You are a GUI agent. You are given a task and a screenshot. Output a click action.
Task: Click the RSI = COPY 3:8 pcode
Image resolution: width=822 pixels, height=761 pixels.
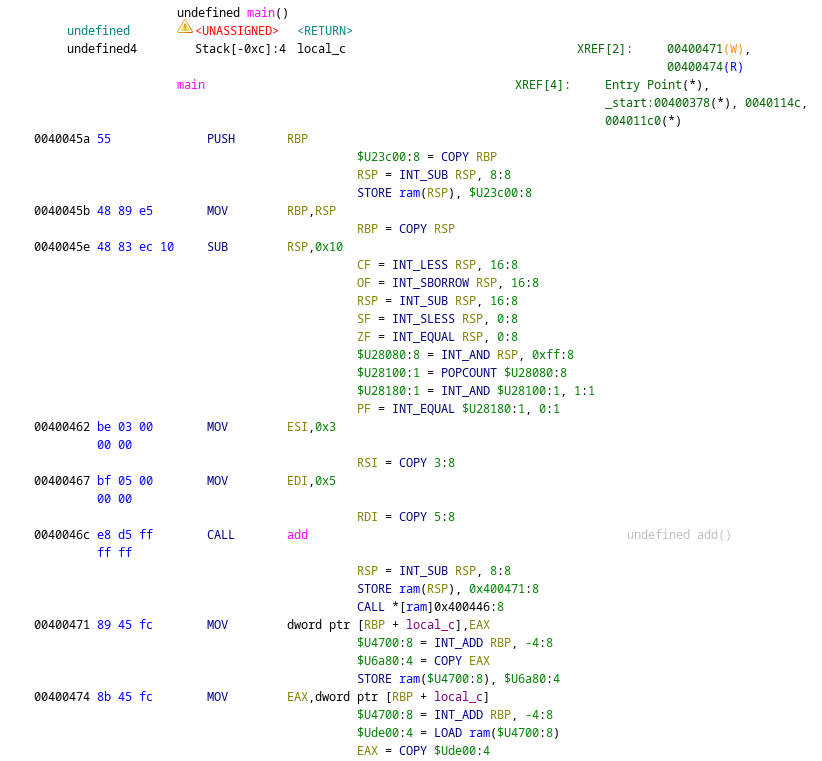pos(406,463)
